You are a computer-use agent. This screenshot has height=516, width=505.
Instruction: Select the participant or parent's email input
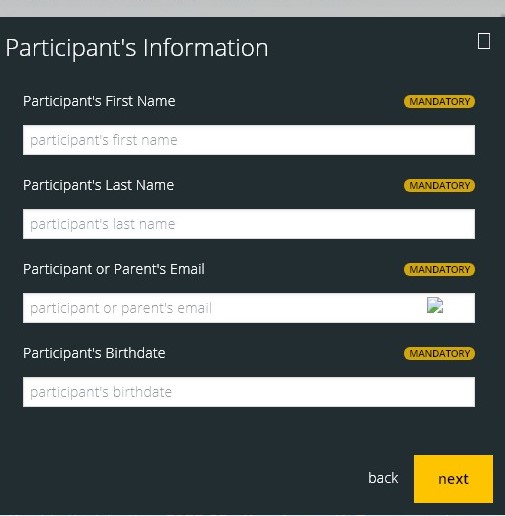pyautogui.click(x=249, y=308)
